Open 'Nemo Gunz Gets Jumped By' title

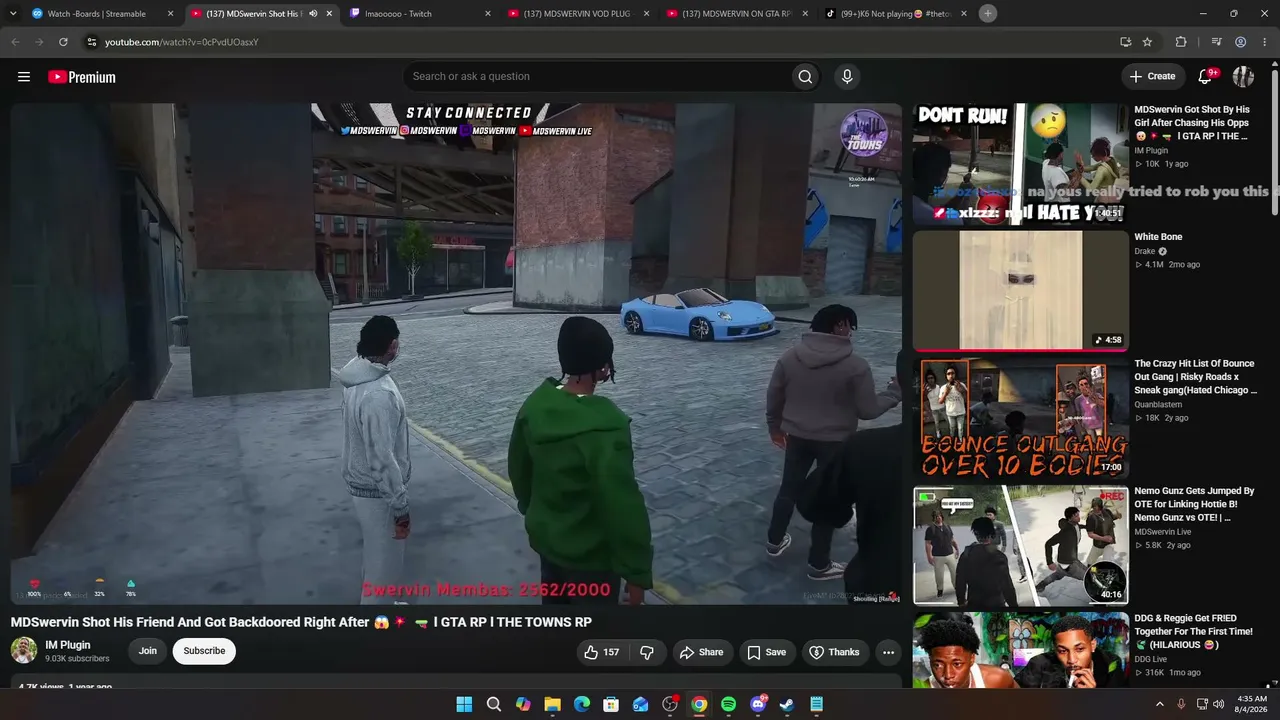click(x=1194, y=505)
